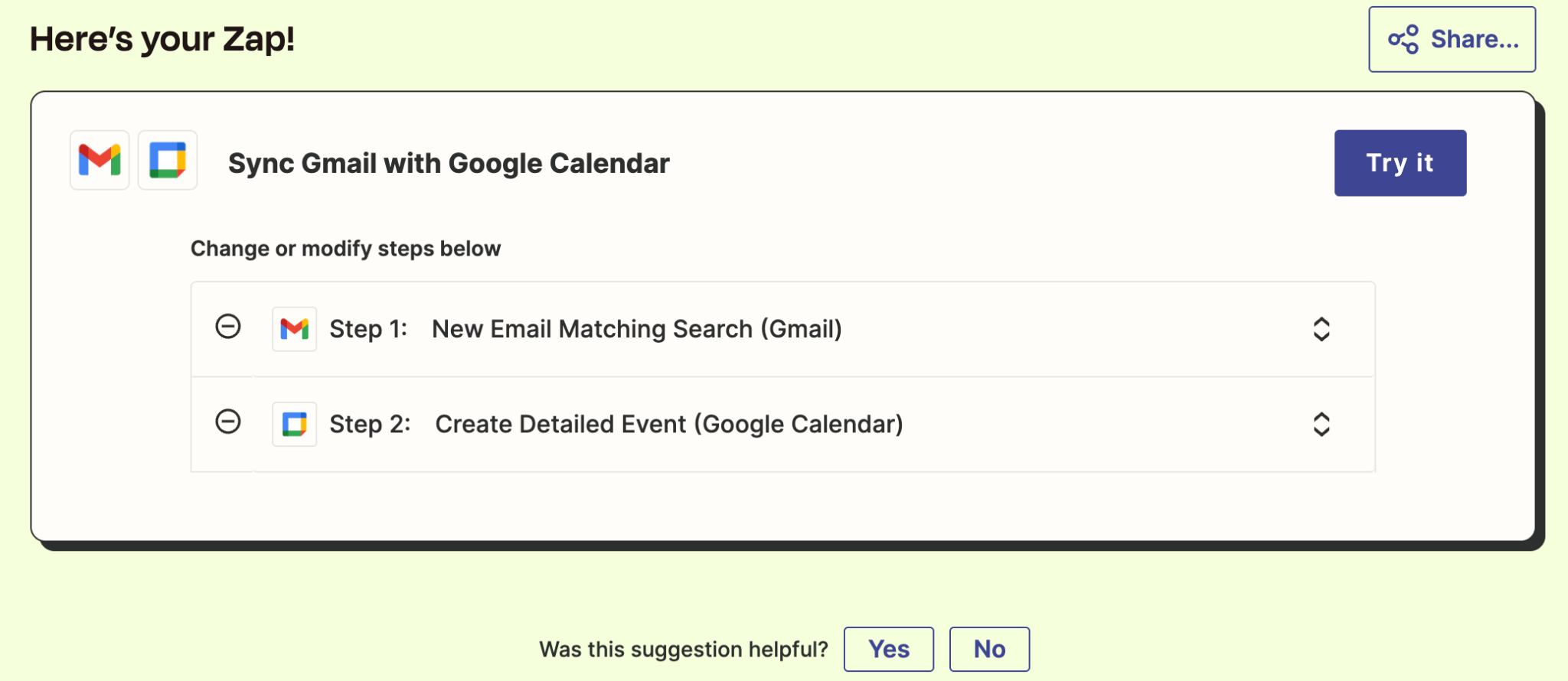
Task: Click the Sync Gmail with Google Calendar title
Action: click(449, 162)
